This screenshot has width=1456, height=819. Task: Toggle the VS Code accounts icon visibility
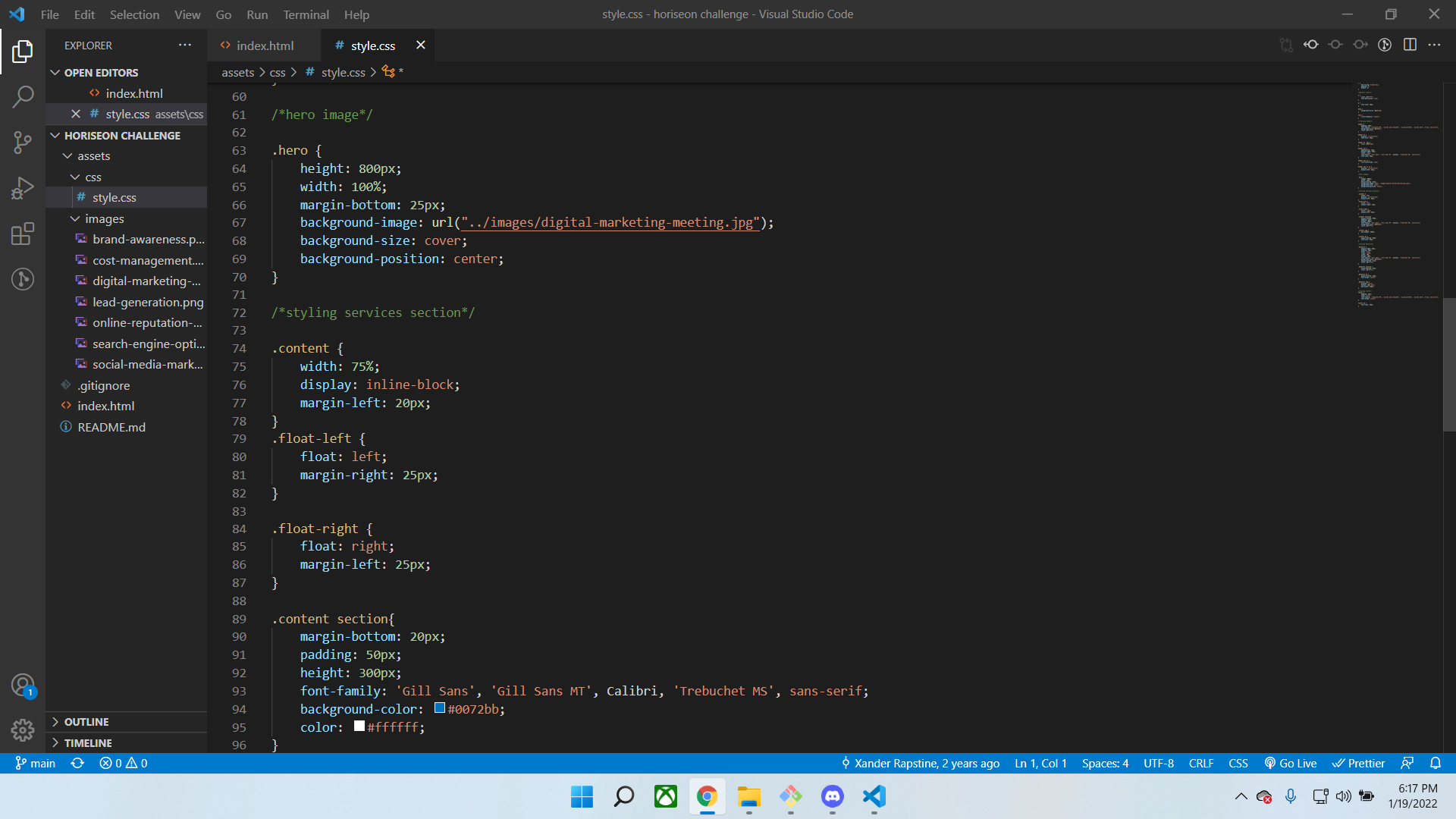23,684
